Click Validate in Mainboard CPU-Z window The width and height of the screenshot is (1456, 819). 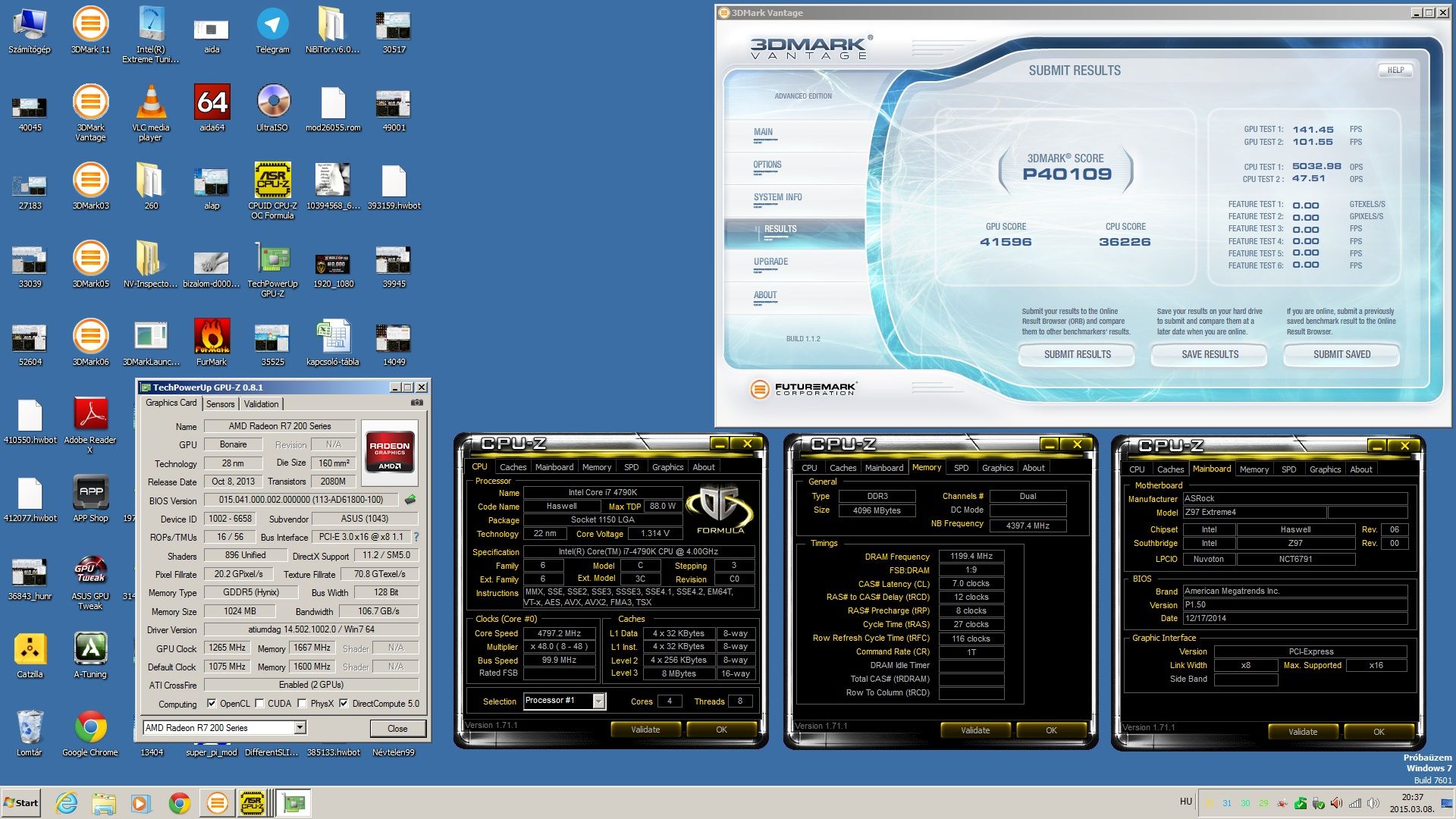(1303, 732)
